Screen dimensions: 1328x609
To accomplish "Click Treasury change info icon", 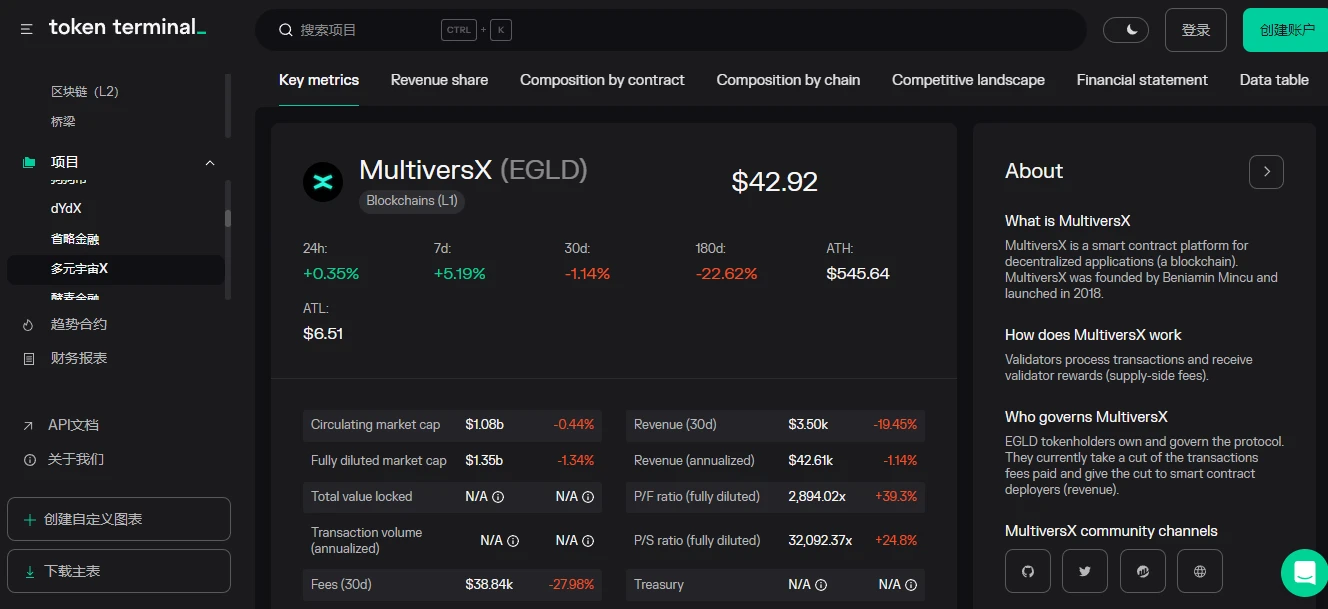I will [x=911, y=585].
